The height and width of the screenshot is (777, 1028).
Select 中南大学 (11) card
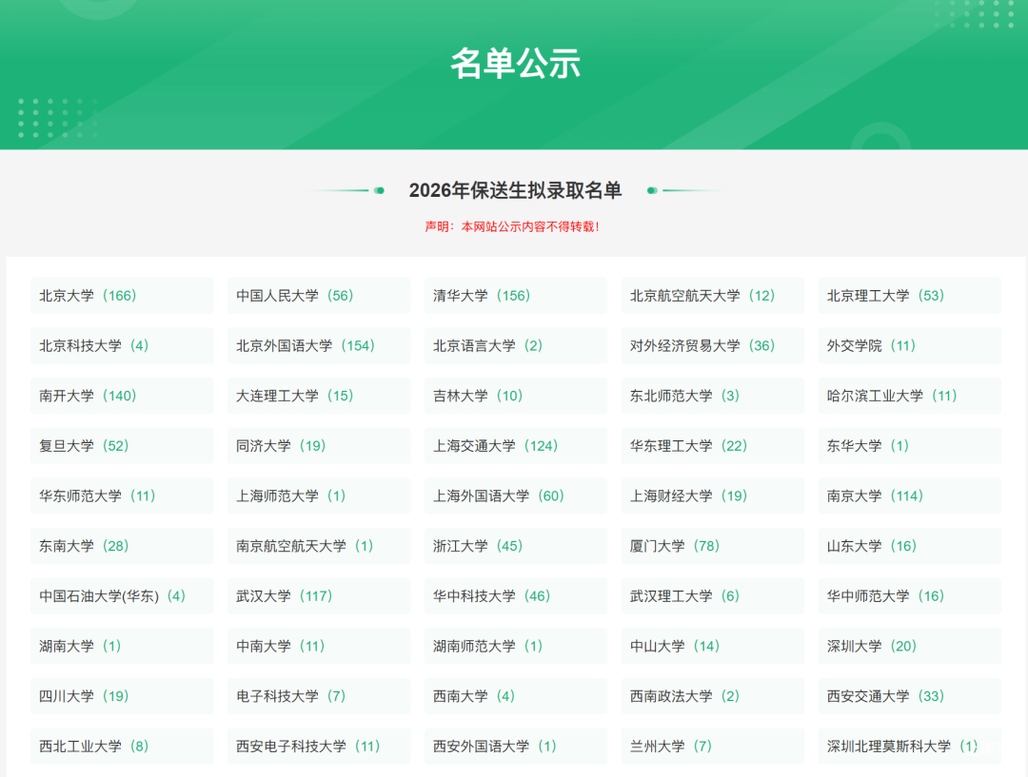pyautogui.click(x=319, y=646)
